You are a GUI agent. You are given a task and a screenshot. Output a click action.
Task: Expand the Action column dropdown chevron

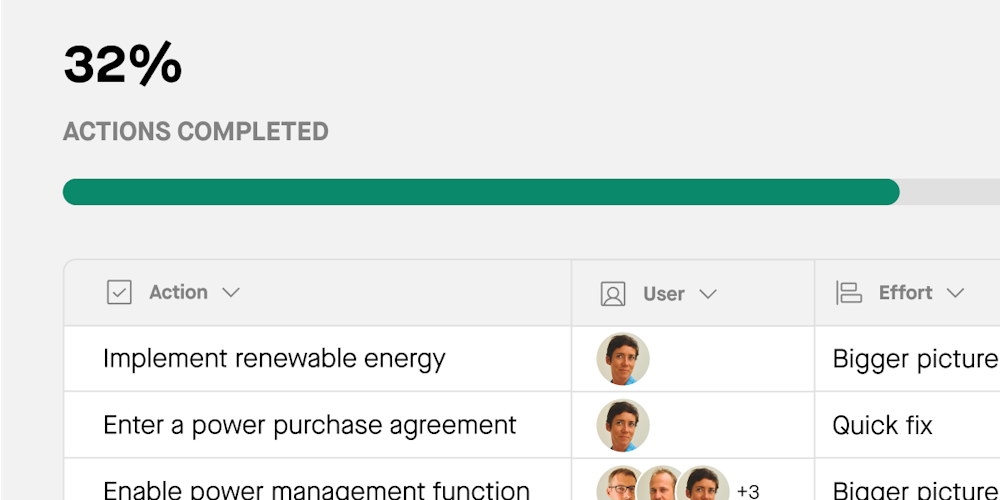(231, 292)
